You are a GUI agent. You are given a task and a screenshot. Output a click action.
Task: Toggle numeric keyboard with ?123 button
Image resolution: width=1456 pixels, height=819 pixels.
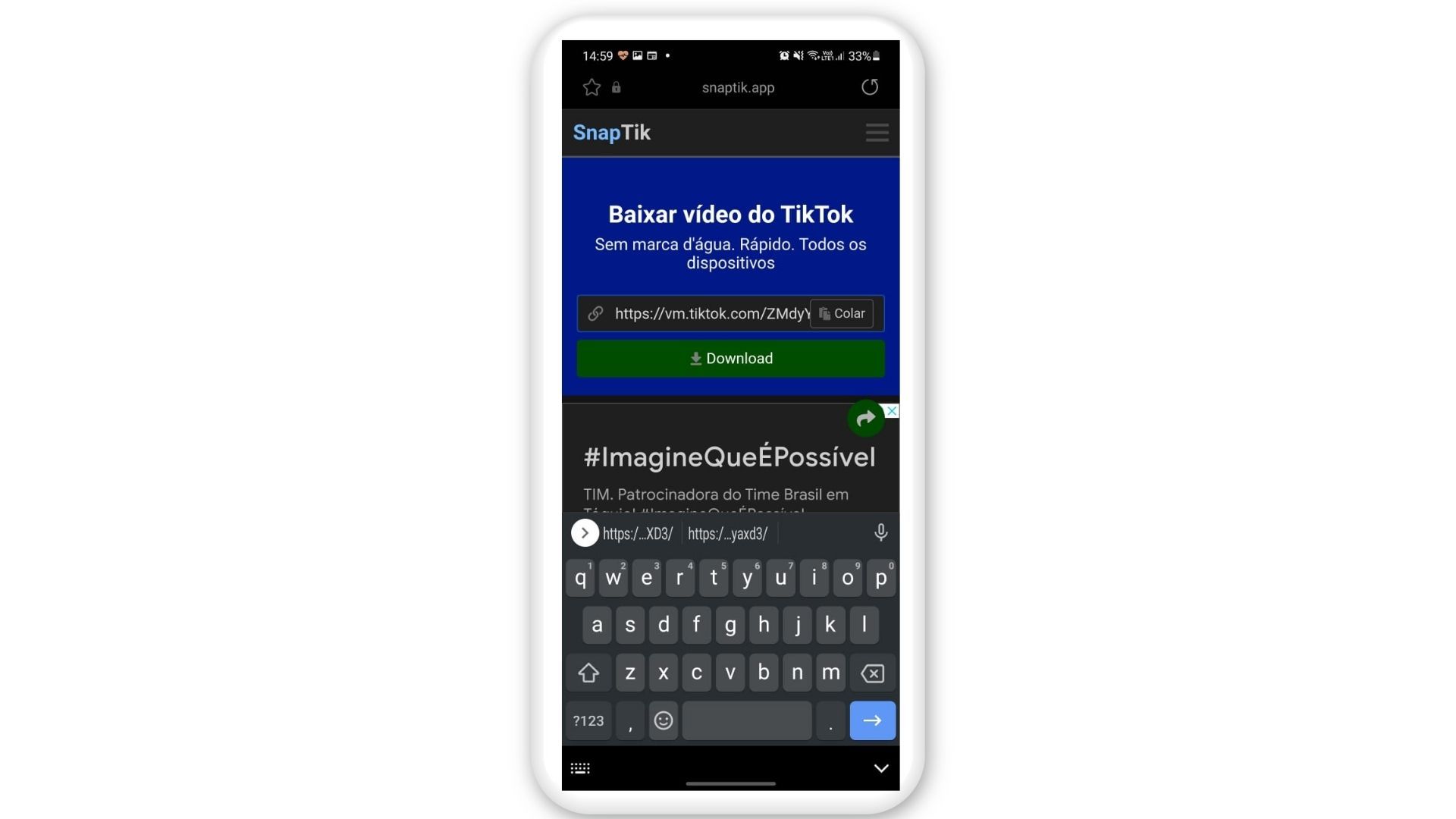pyautogui.click(x=588, y=720)
